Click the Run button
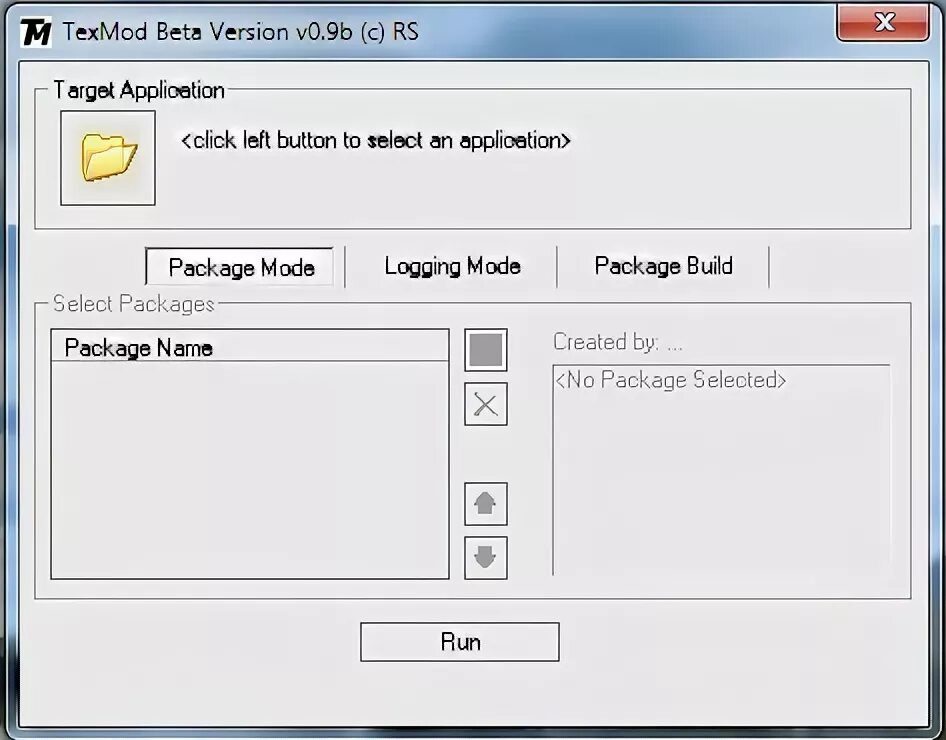 click(x=460, y=642)
